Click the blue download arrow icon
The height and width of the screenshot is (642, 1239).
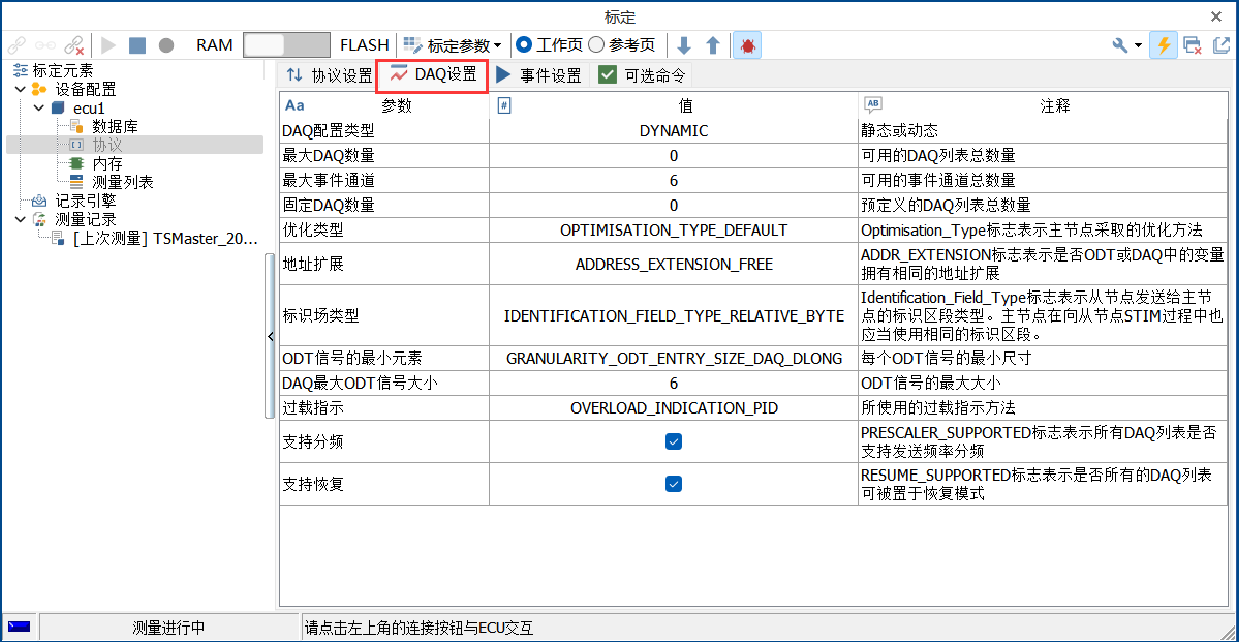pyautogui.click(x=684, y=45)
